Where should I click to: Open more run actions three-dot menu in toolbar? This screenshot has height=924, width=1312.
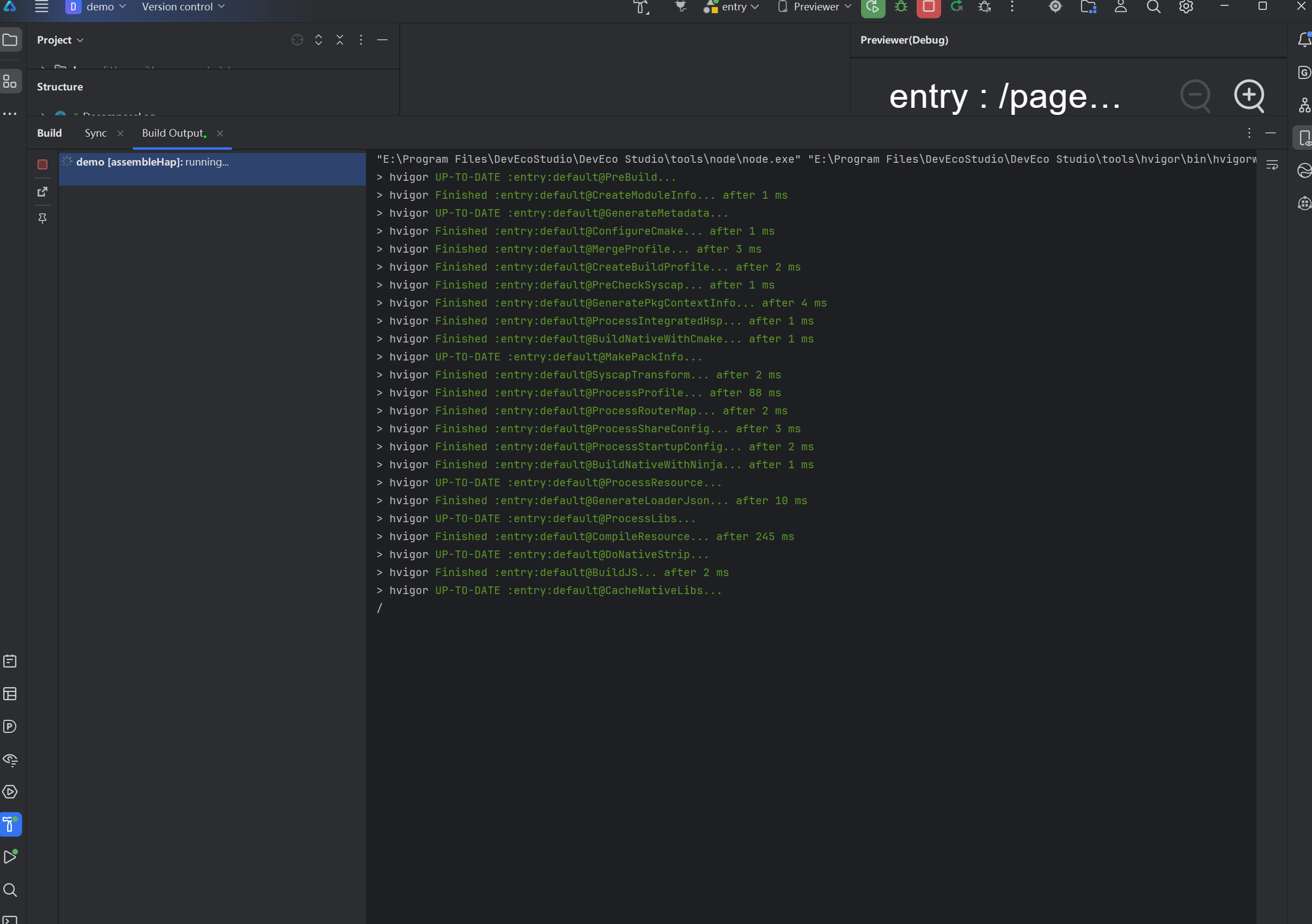pyautogui.click(x=1012, y=7)
